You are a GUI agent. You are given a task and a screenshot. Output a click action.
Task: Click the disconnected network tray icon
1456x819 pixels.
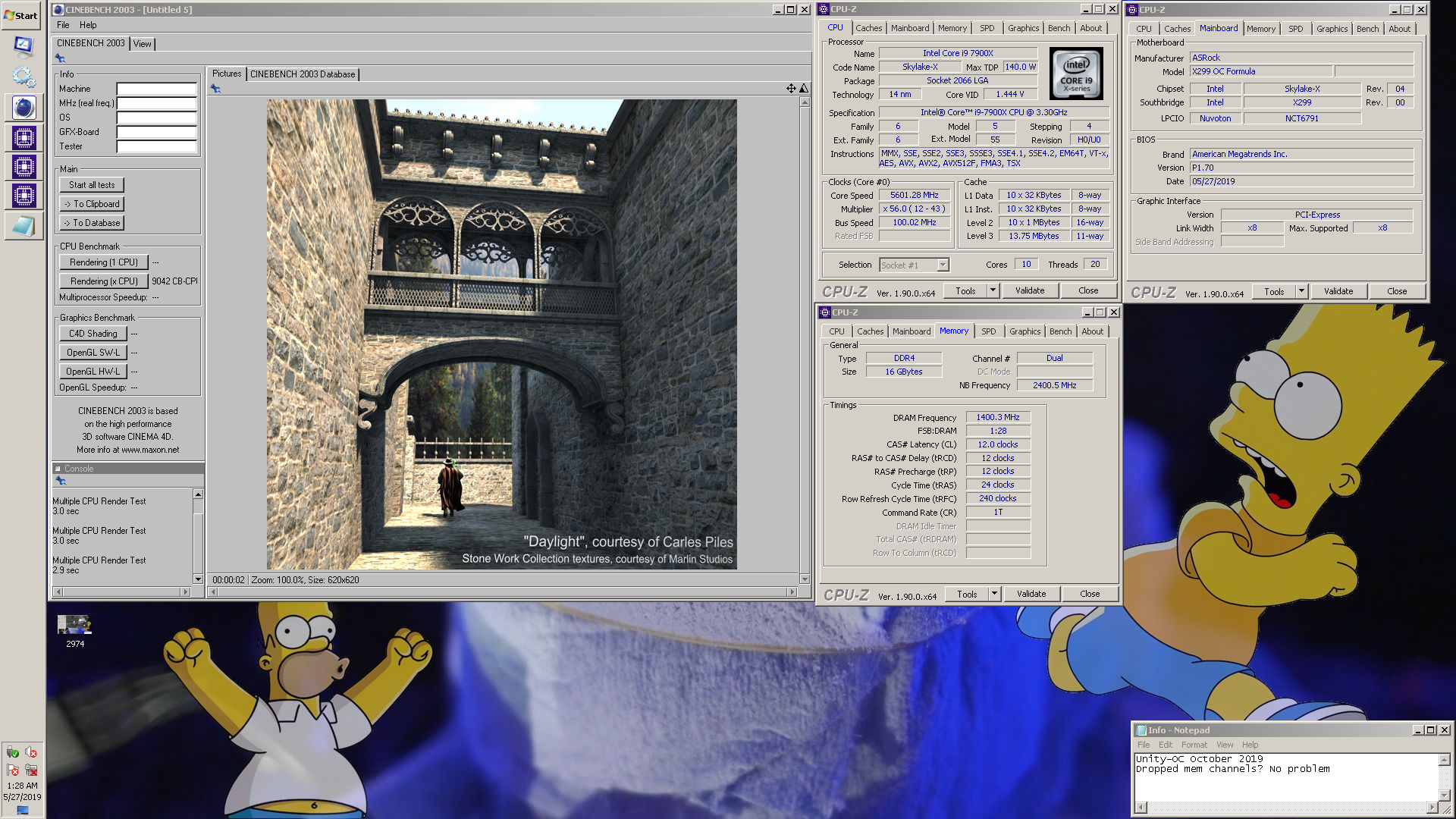tap(31, 770)
